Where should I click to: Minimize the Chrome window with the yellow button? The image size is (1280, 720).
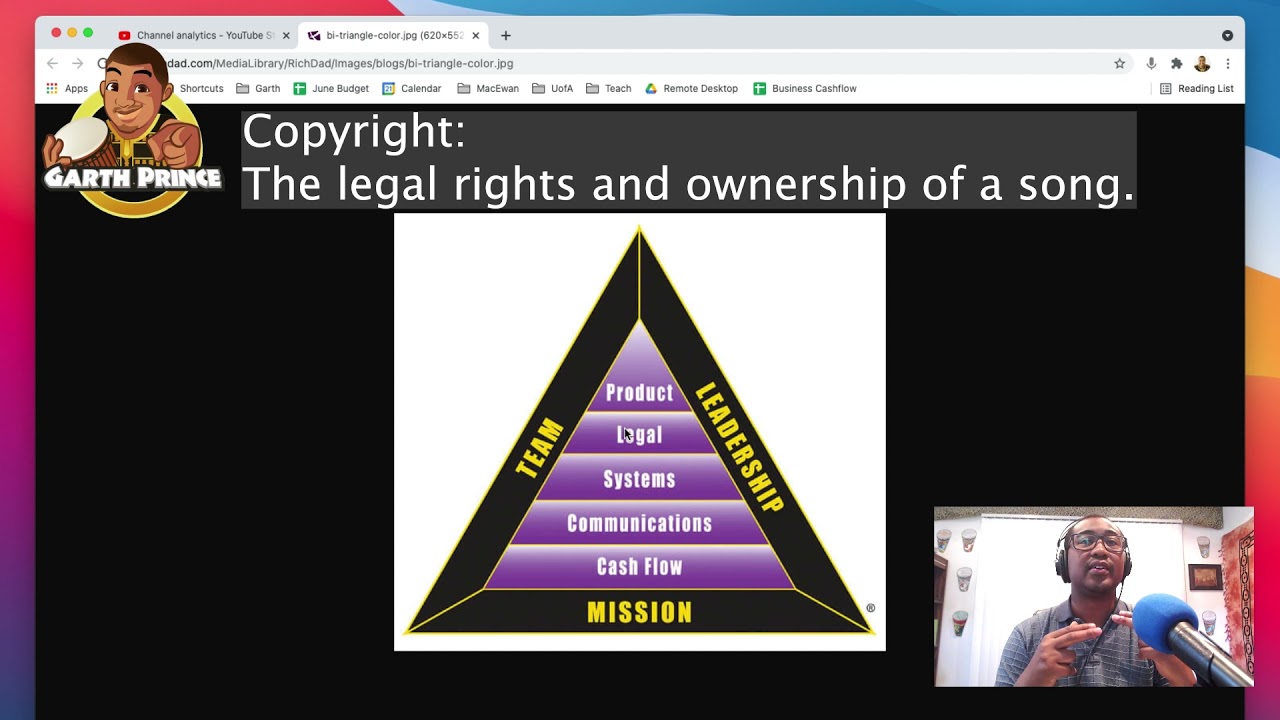72,33
